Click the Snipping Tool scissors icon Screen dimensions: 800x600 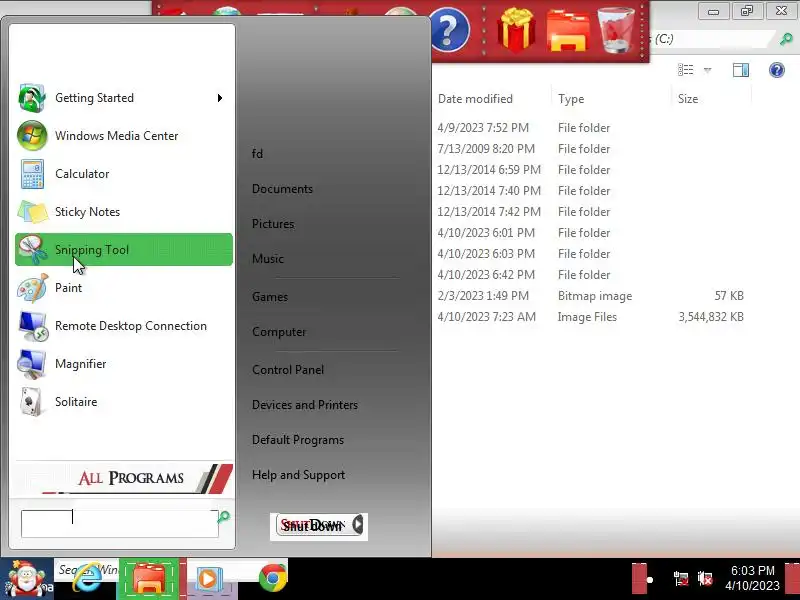point(33,249)
